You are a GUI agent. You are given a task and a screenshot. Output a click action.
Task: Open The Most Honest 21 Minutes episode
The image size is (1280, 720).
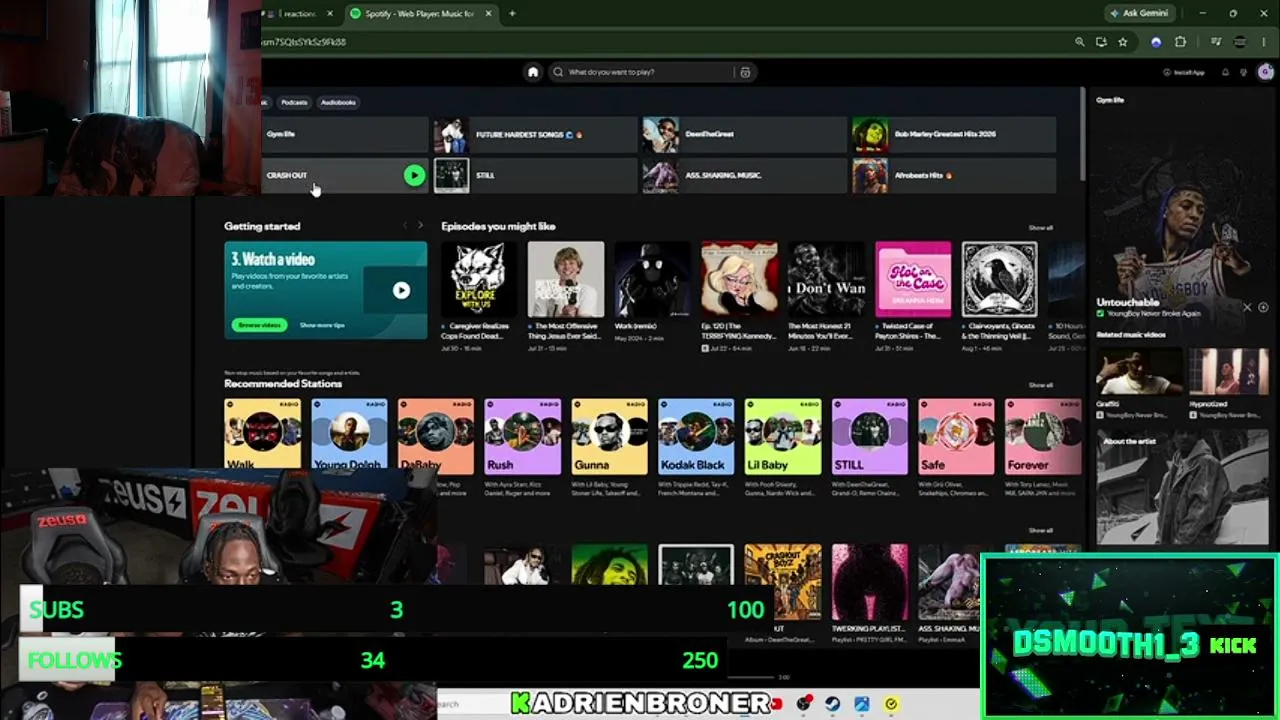826,279
